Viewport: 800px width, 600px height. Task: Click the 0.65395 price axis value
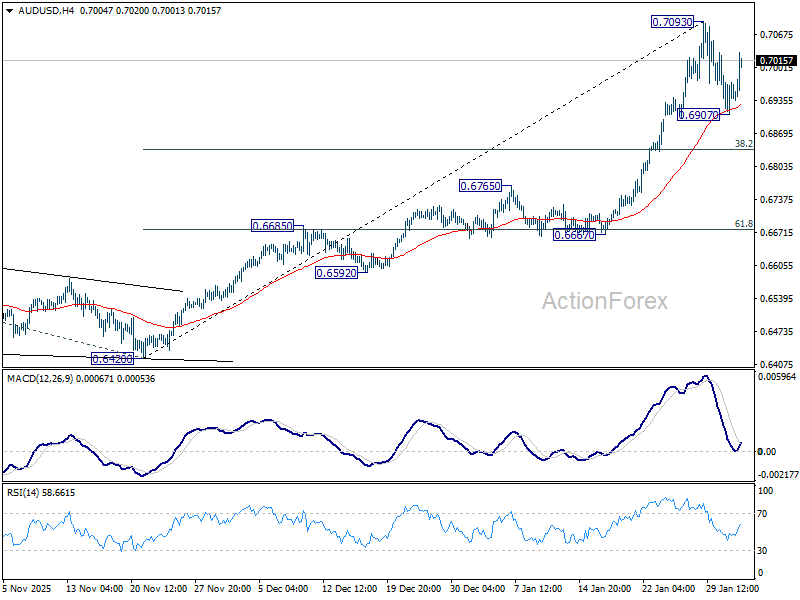coord(777,298)
